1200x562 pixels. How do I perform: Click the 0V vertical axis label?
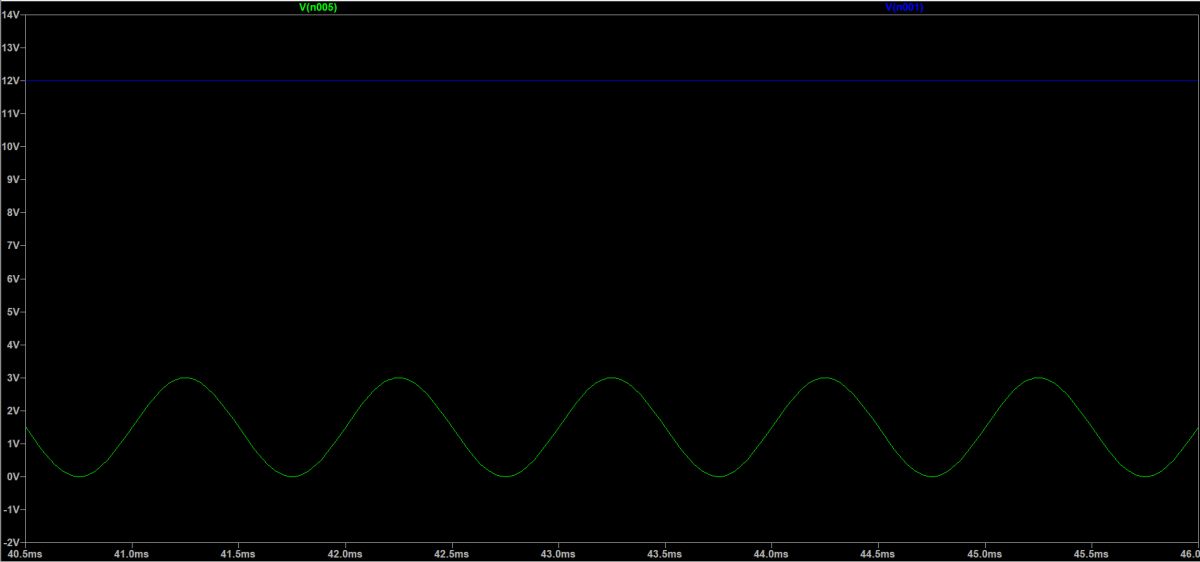pyautogui.click(x=12, y=476)
